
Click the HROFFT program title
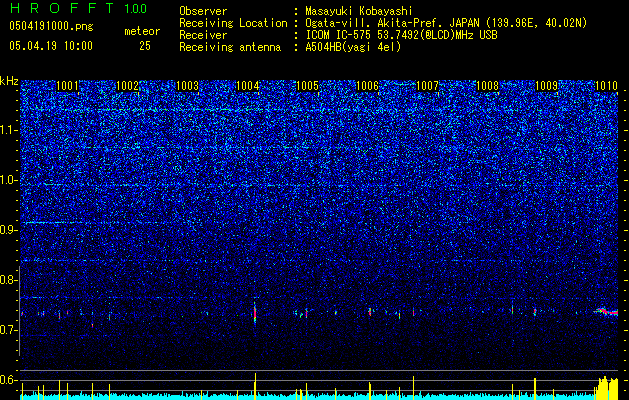pyautogui.click(x=62, y=8)
